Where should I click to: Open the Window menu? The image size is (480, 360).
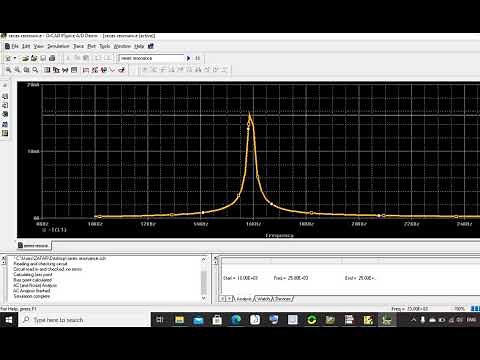click(122, 46)
